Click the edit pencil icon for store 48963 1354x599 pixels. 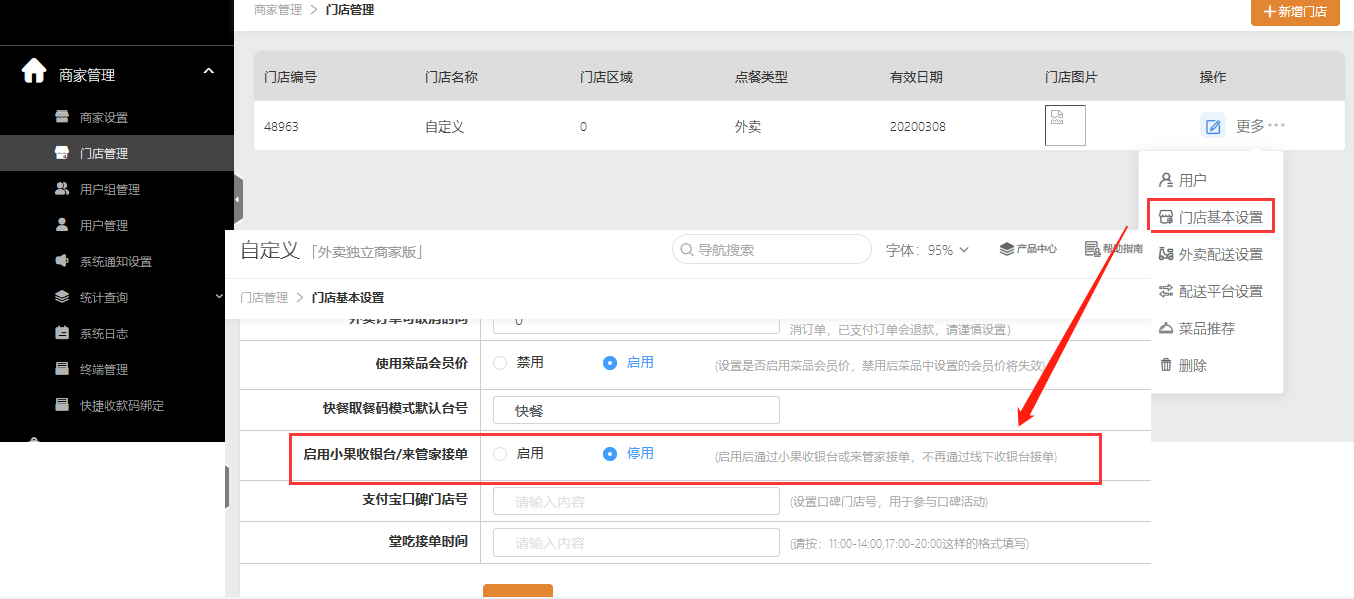(x=1212, y=126)
